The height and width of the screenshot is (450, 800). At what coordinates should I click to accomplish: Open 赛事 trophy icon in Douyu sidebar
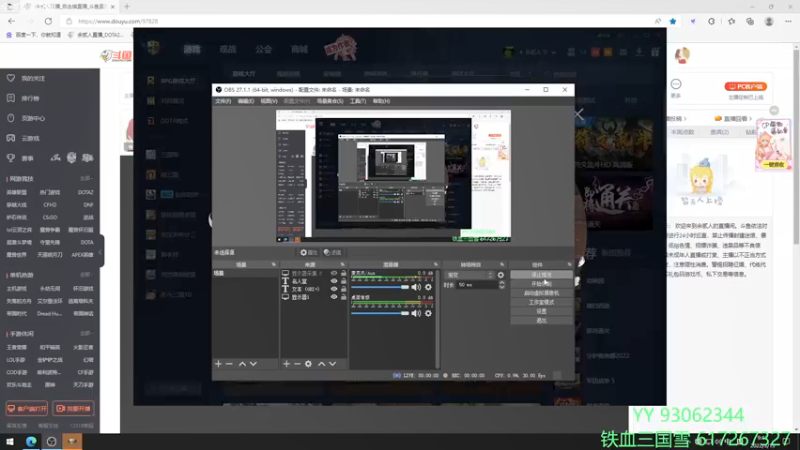[11, 158]
